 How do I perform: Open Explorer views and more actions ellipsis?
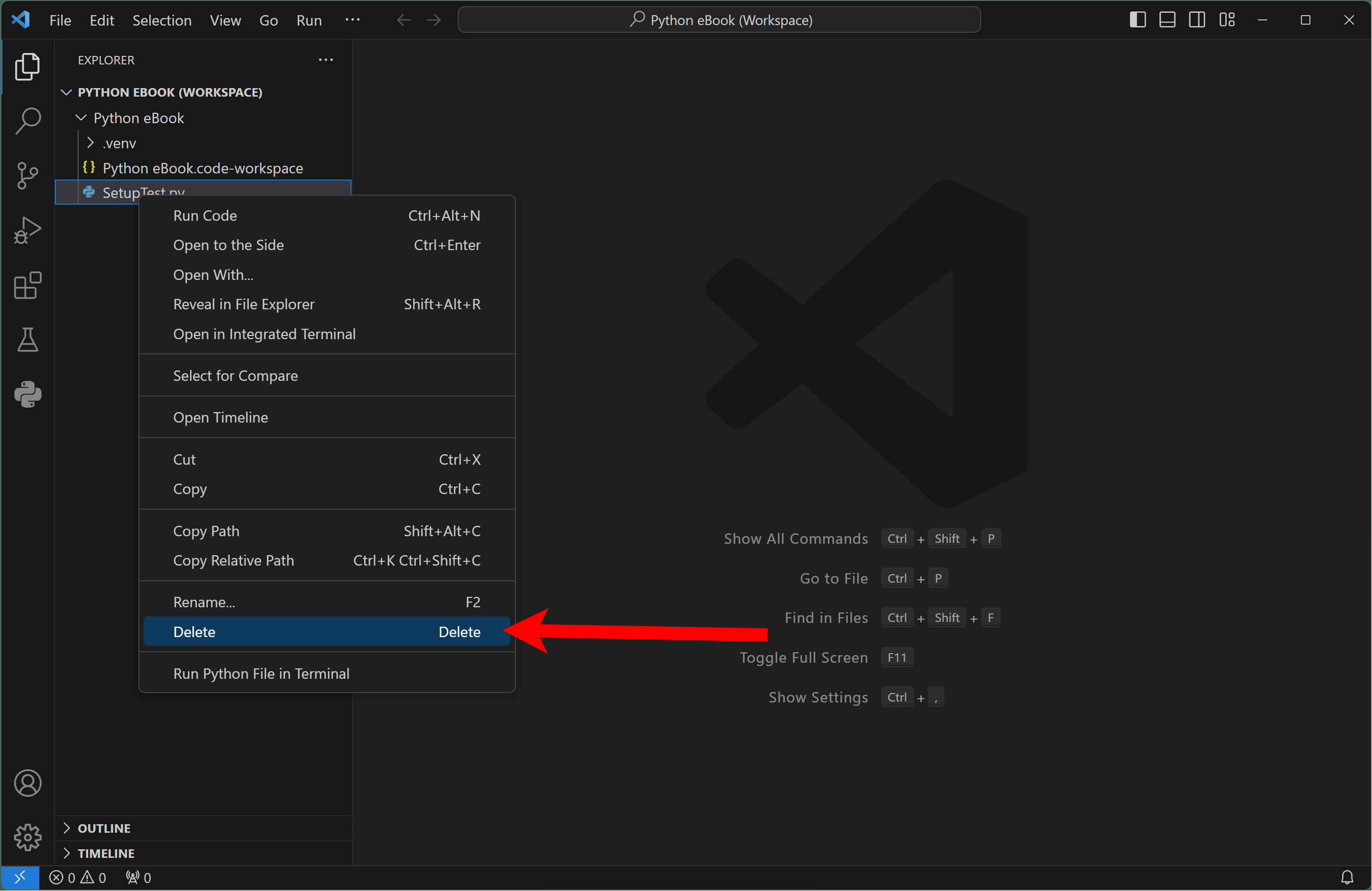[325, 60]
